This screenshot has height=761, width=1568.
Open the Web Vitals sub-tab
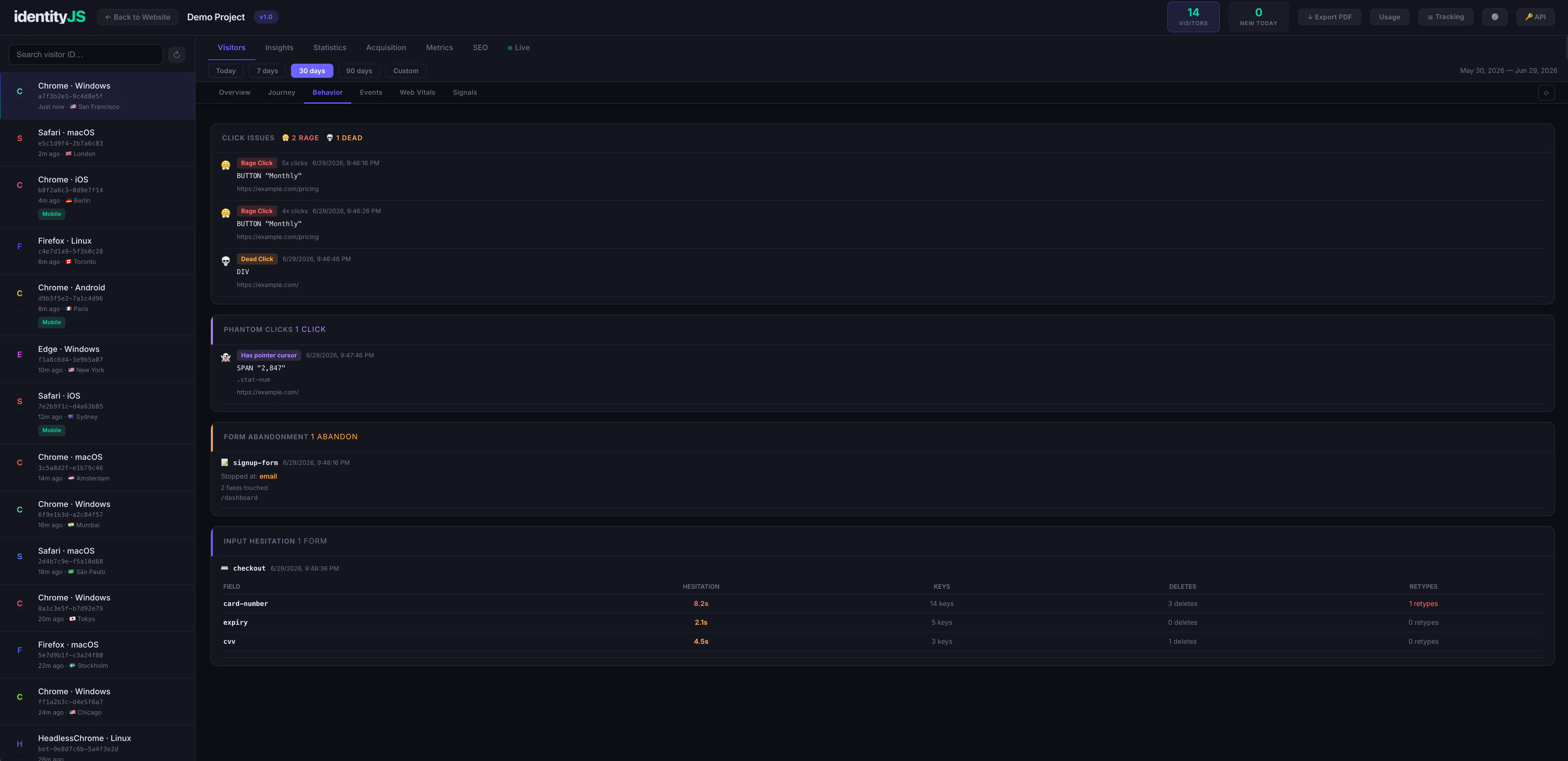(x=418, y=93)
